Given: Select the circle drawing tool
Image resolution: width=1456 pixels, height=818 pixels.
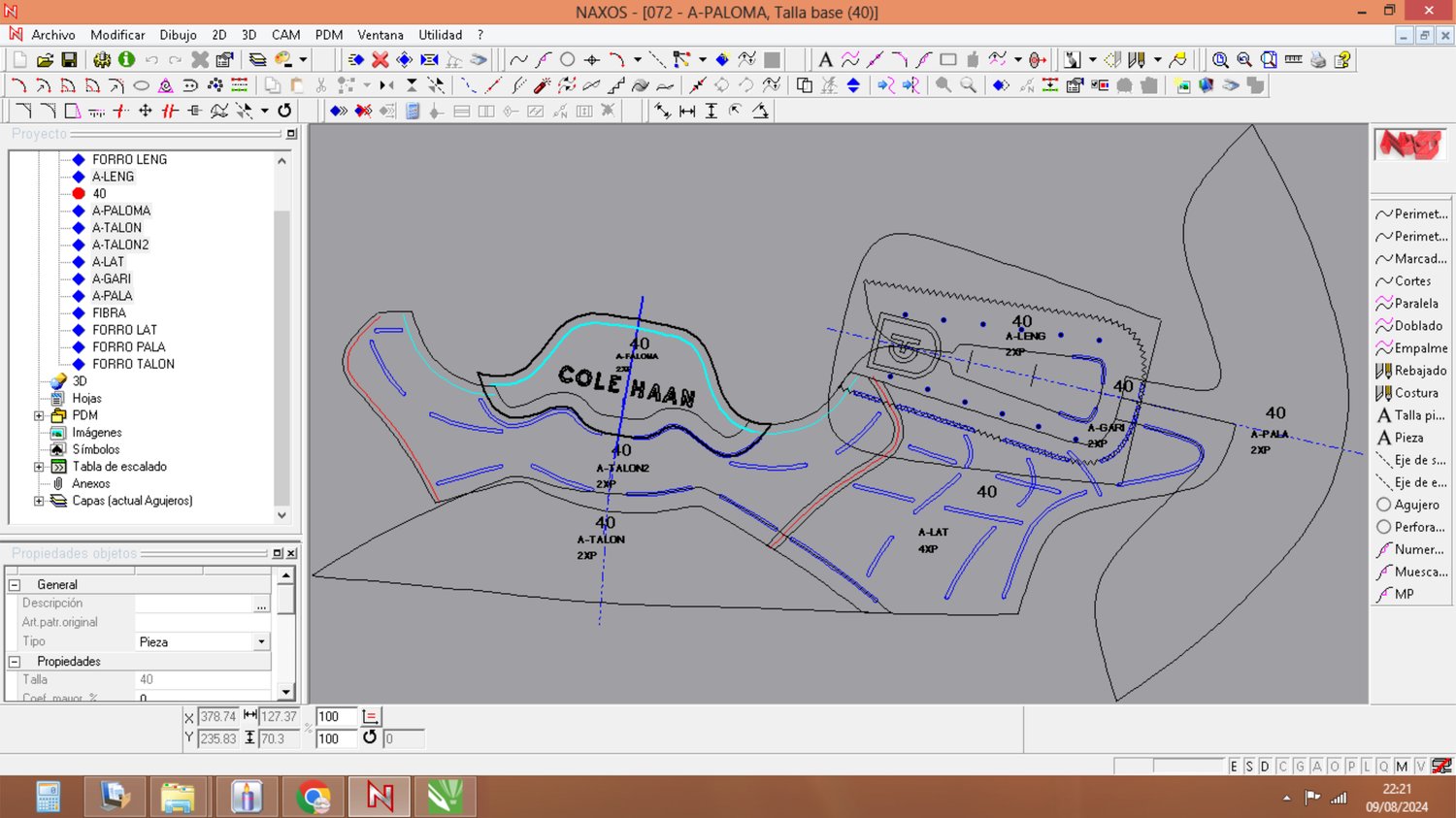Looking at the screenshot, I should click(x=568, y=60).
